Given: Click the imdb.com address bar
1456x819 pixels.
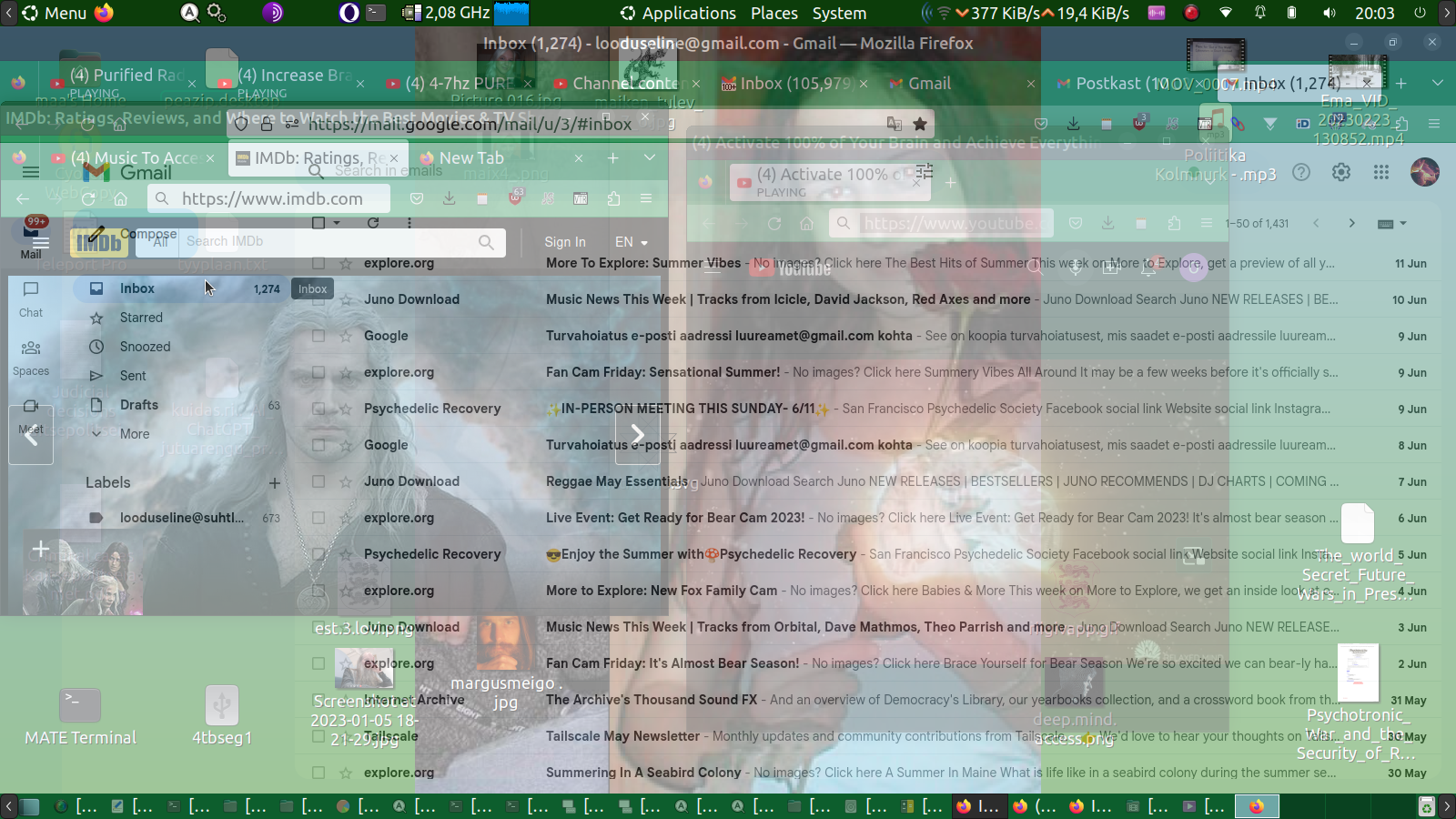Looking at the screenshot, I should [x=270, y=198].
